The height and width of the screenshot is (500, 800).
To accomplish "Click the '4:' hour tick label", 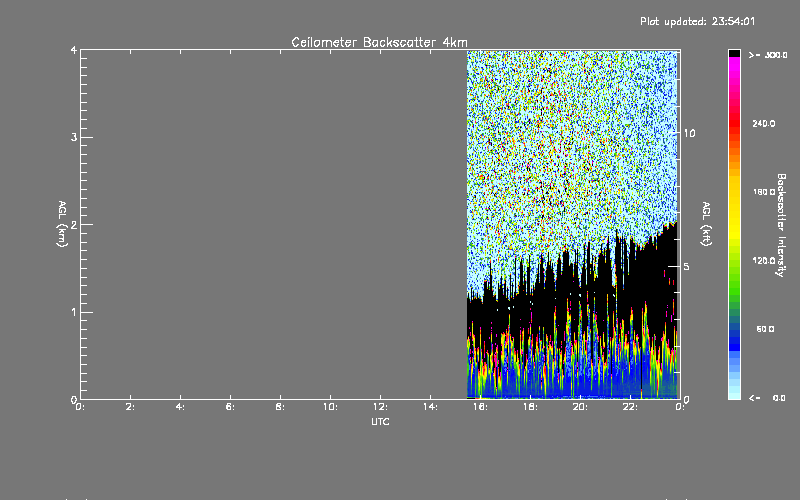I will (180, 407).
